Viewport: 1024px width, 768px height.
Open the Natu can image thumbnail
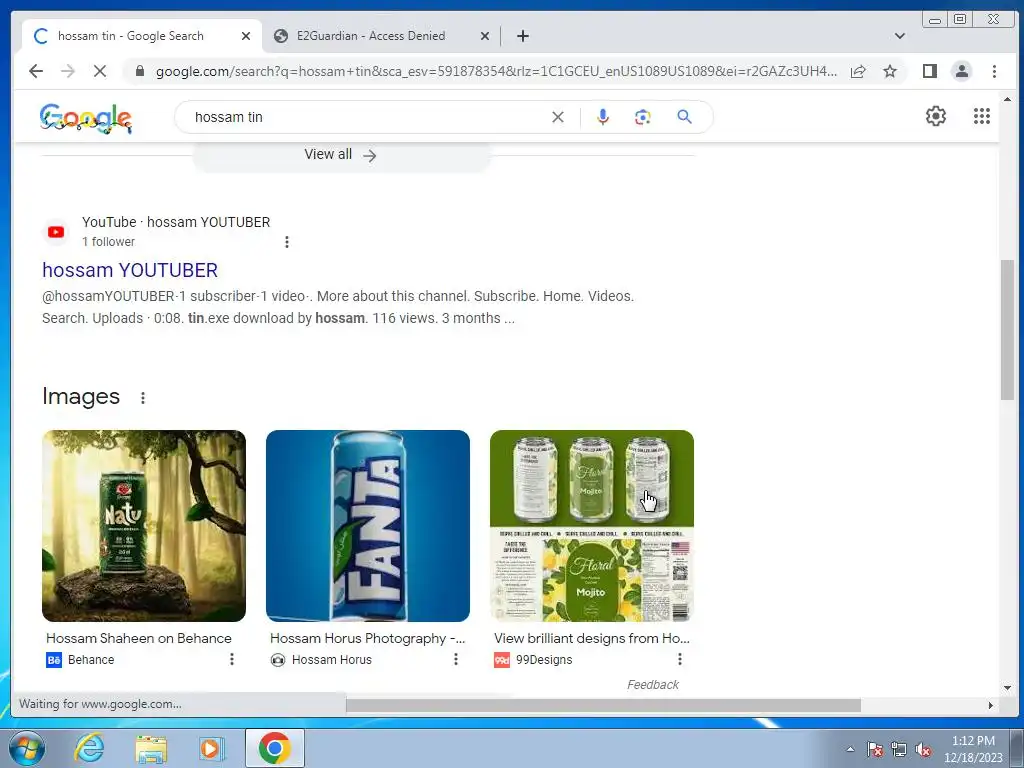(x=144, y=526)
